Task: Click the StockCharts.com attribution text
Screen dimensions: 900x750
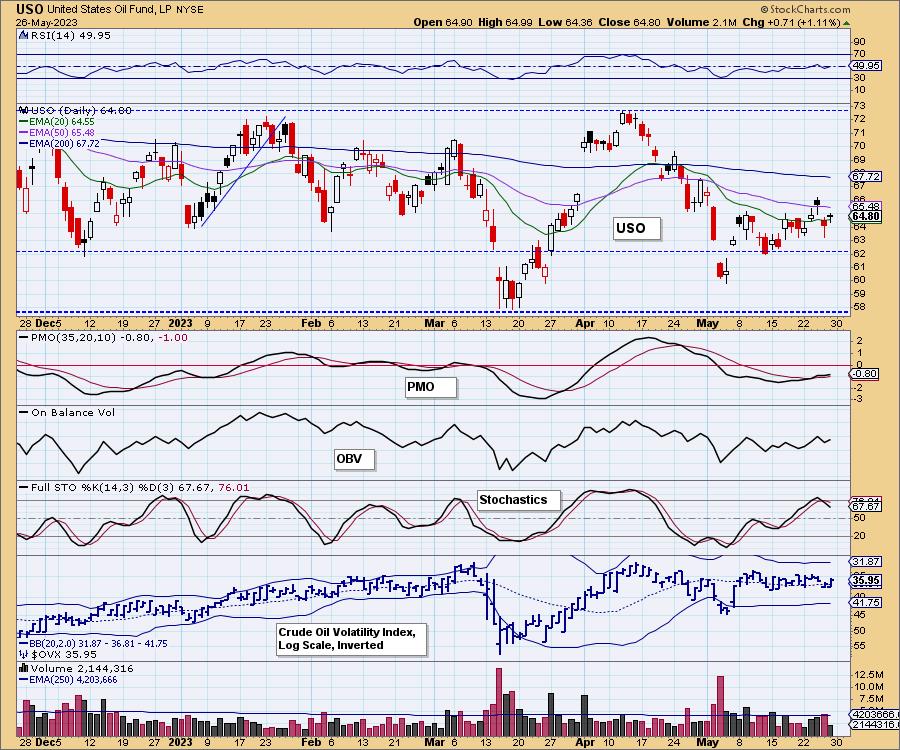Action: coord(805,9)
